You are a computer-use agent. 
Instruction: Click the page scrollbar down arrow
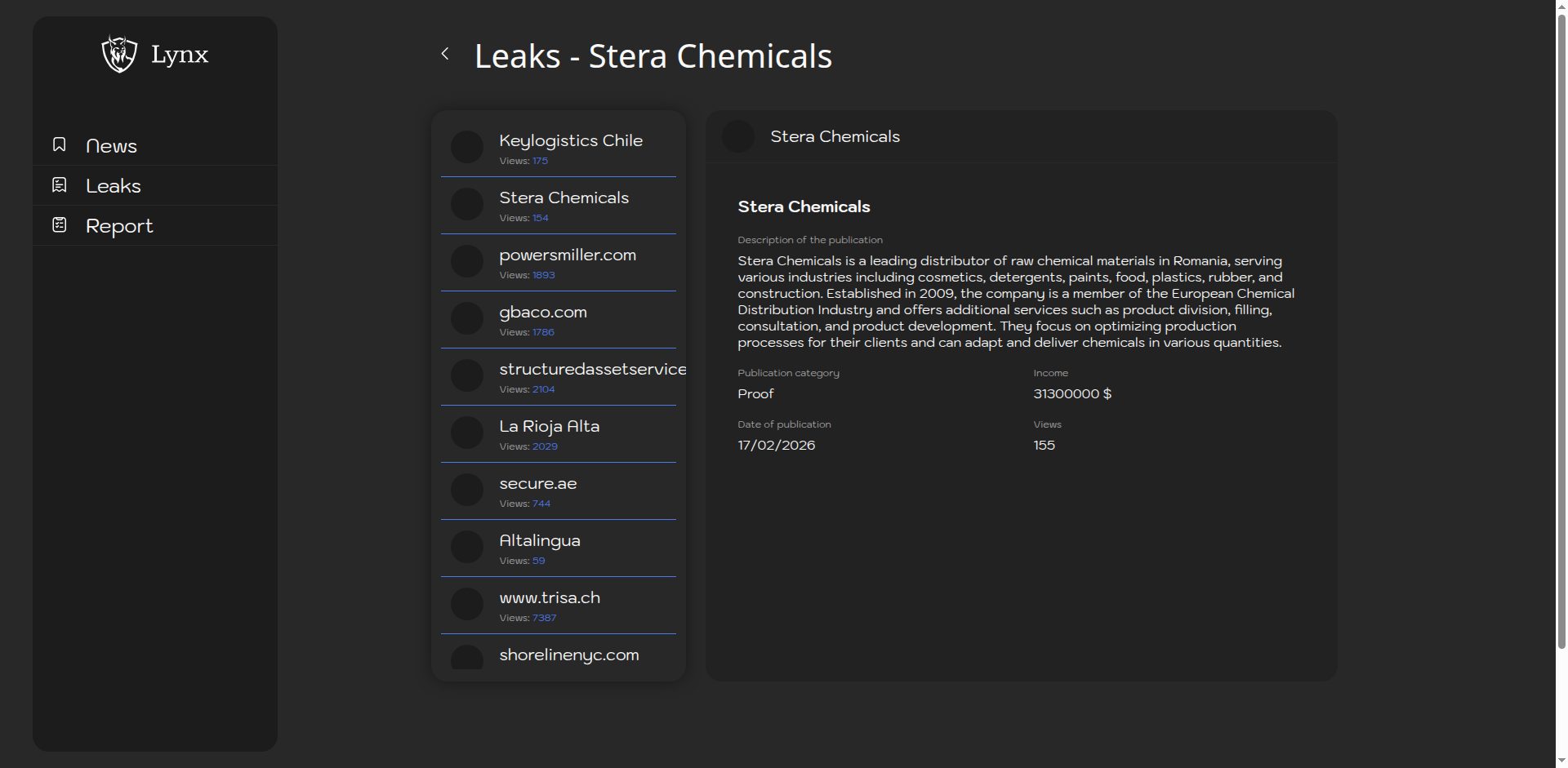click(1561, 761)
